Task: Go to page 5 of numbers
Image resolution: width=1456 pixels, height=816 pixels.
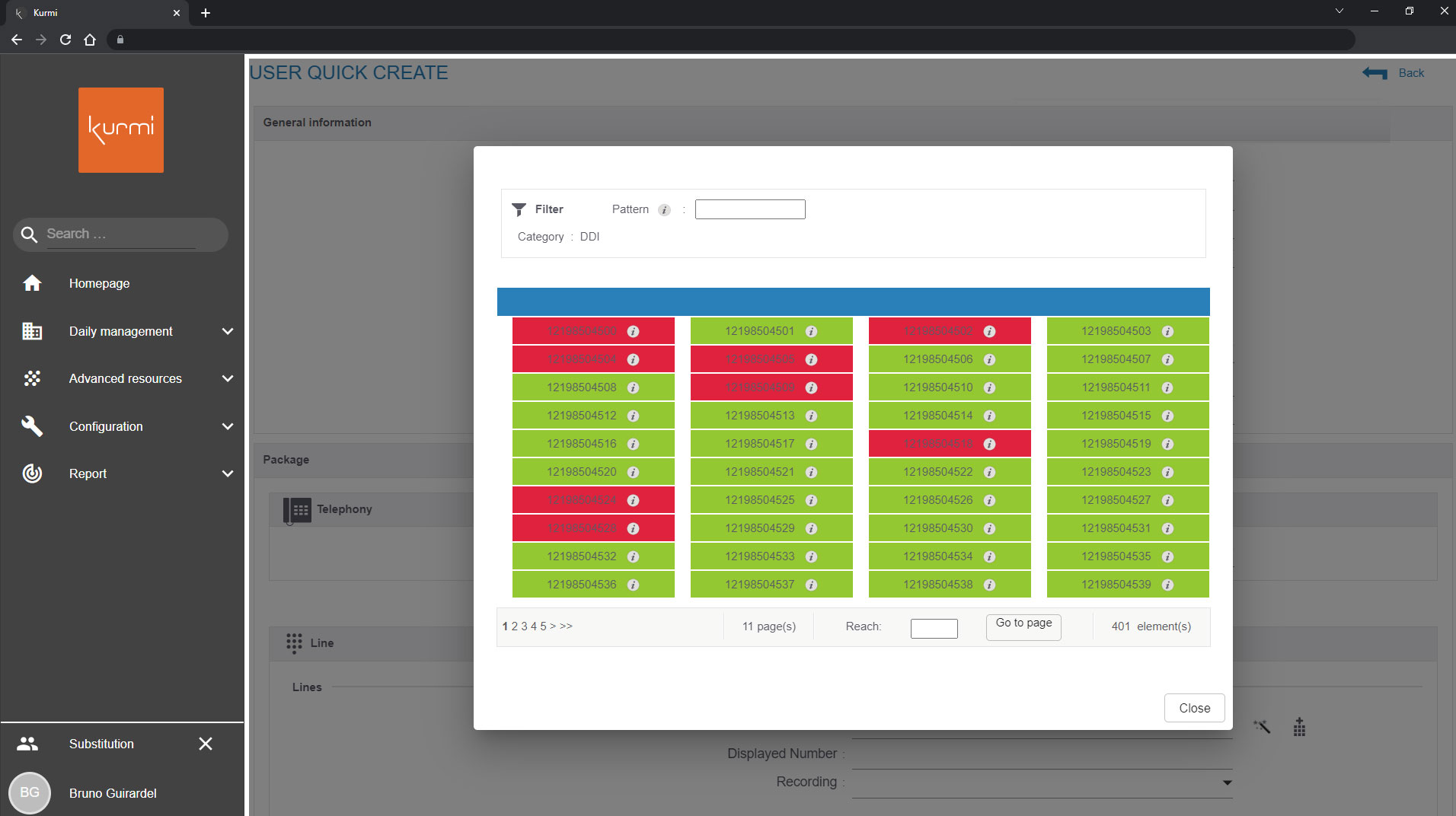Action: point(543,626)
